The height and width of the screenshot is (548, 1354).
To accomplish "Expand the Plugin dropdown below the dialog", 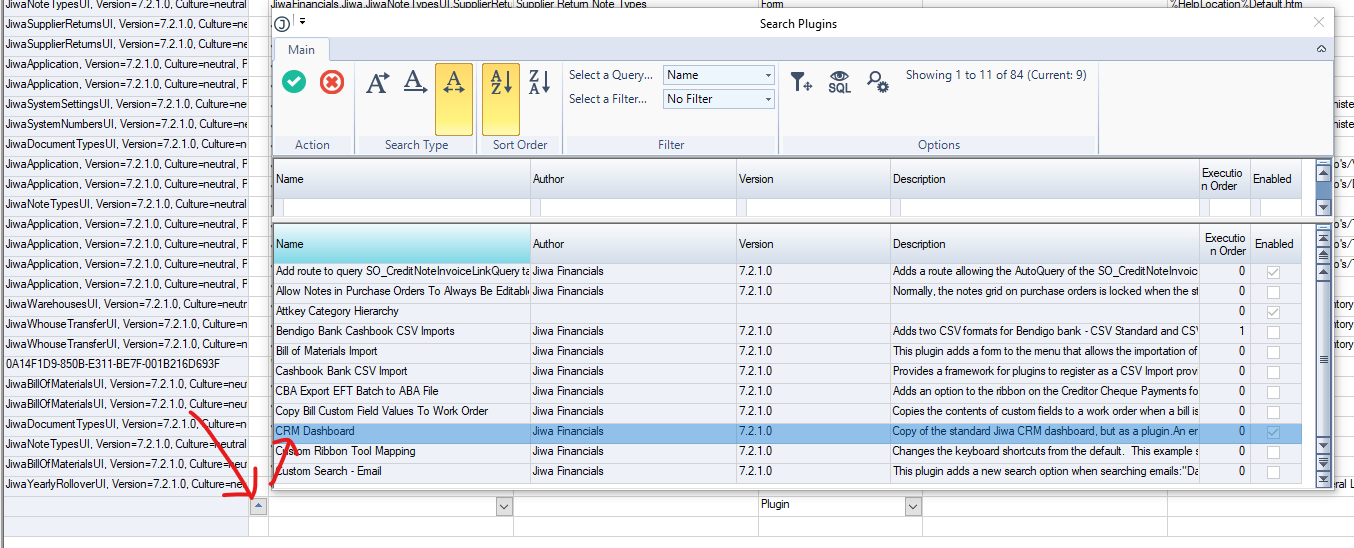I will pos(912,507).
